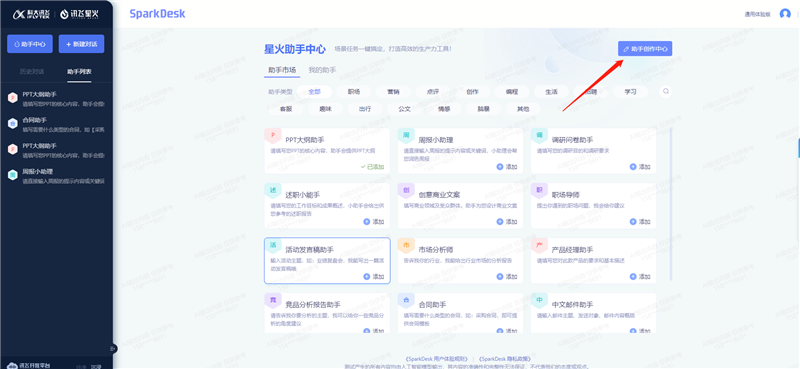The width and height of the screenshot is (800, 369).
Task: Open the user avatar in the top right
Action: coord(785,14)
